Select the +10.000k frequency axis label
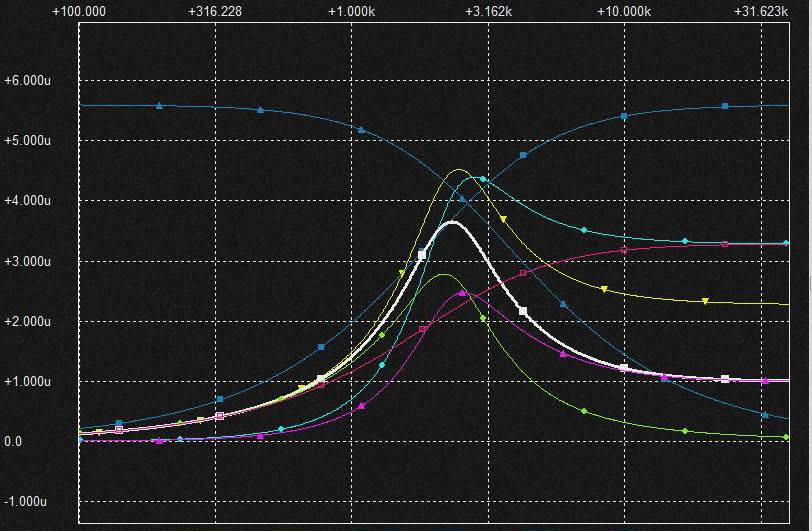812x531 pixels. (624, 11)
